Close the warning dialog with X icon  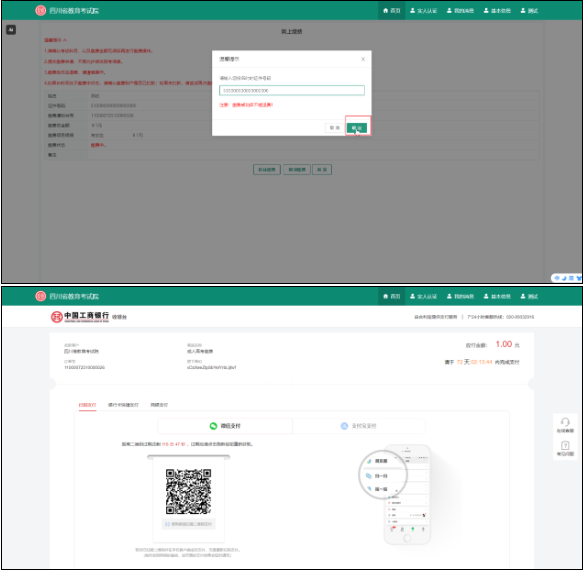363,59
